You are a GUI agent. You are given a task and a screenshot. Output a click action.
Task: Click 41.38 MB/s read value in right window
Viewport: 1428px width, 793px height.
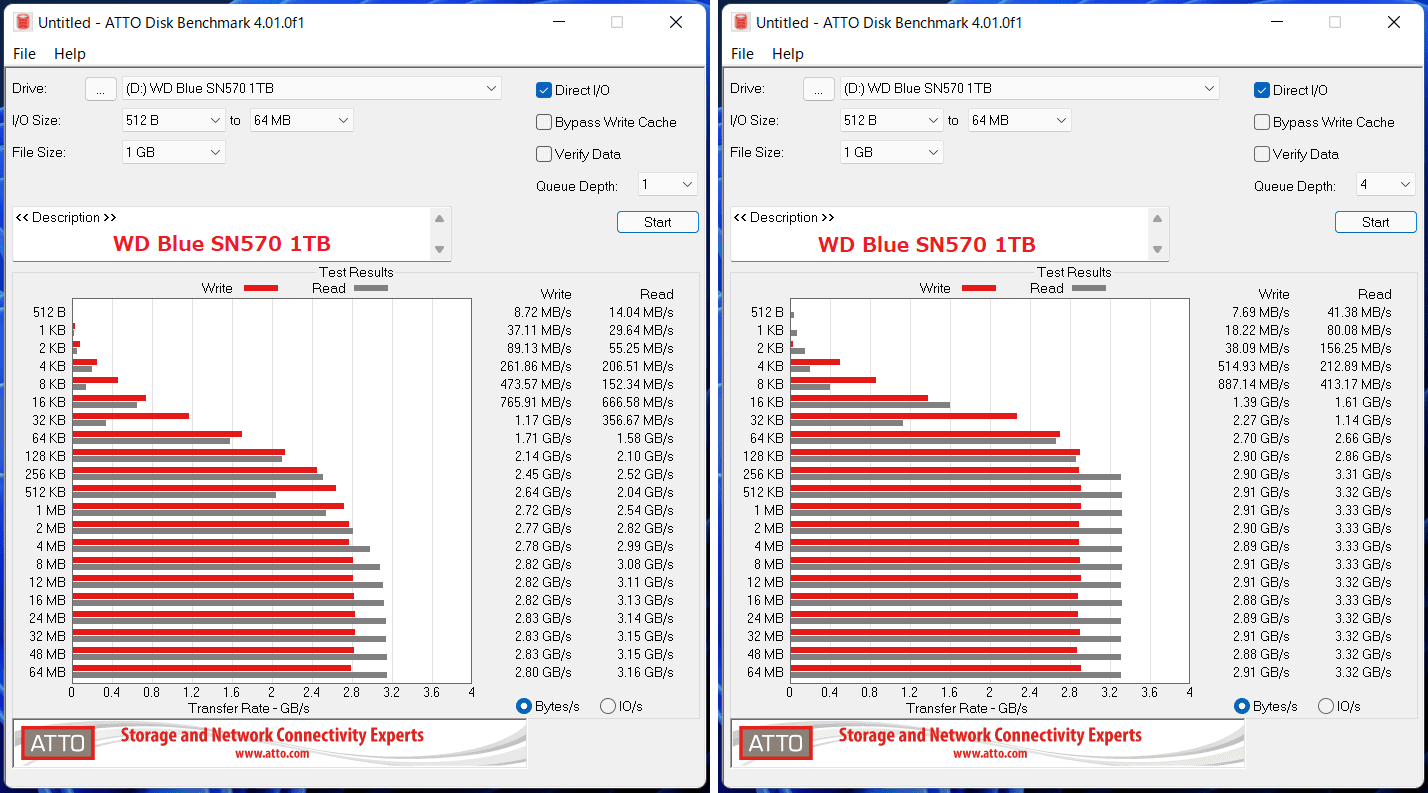tap(1356, 312)
